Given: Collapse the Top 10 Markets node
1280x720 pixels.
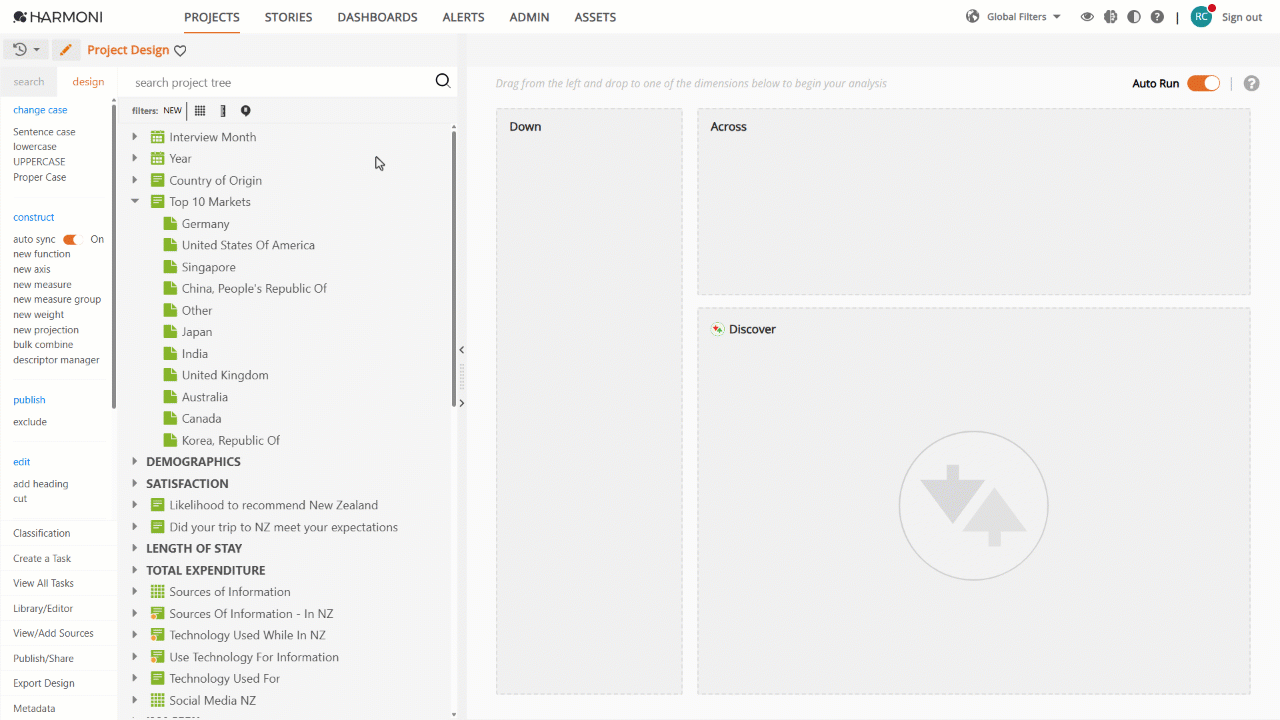Looking at the screenshot, I should click(x=135, y=201).
